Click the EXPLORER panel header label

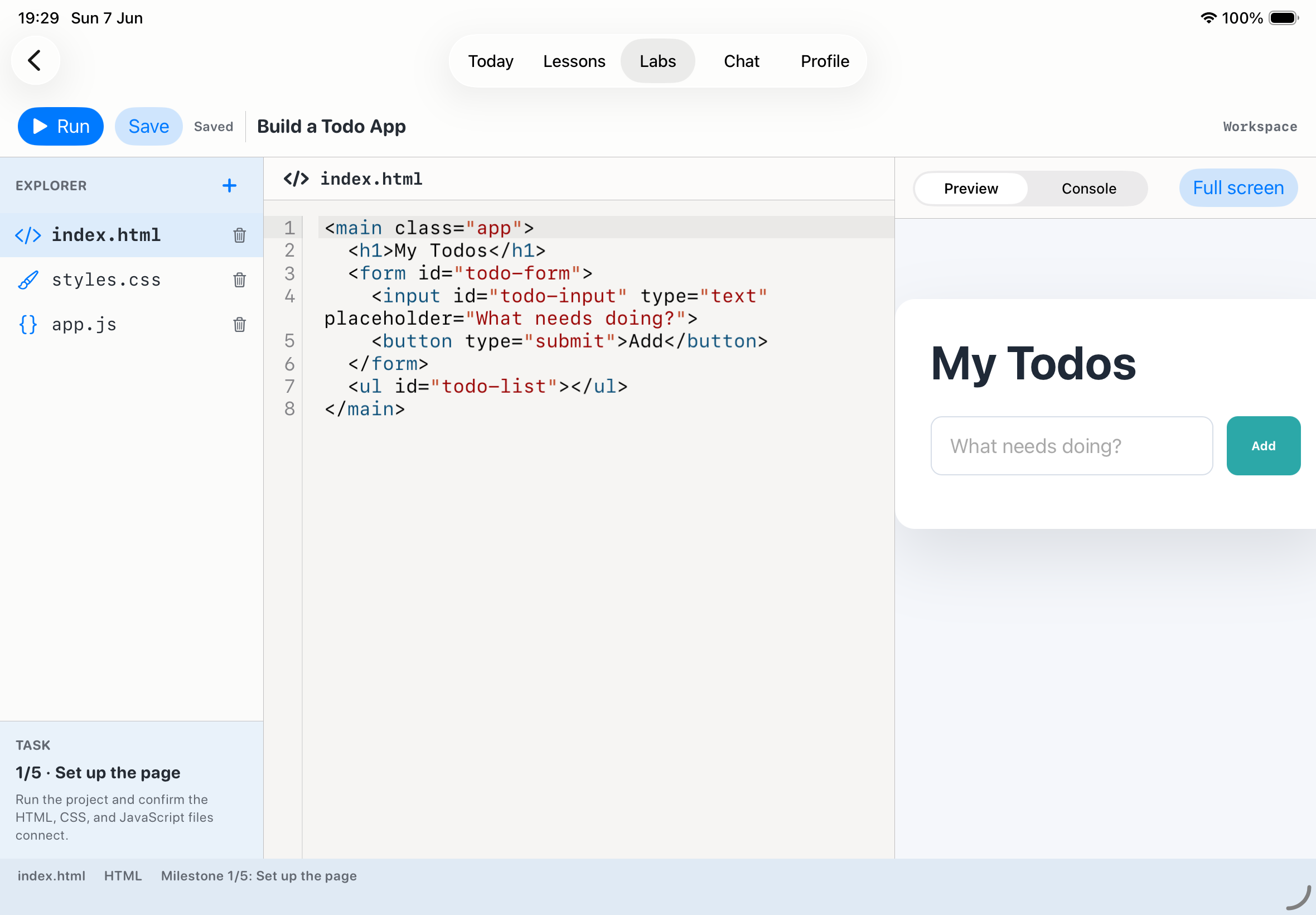(x=51, y=186)
